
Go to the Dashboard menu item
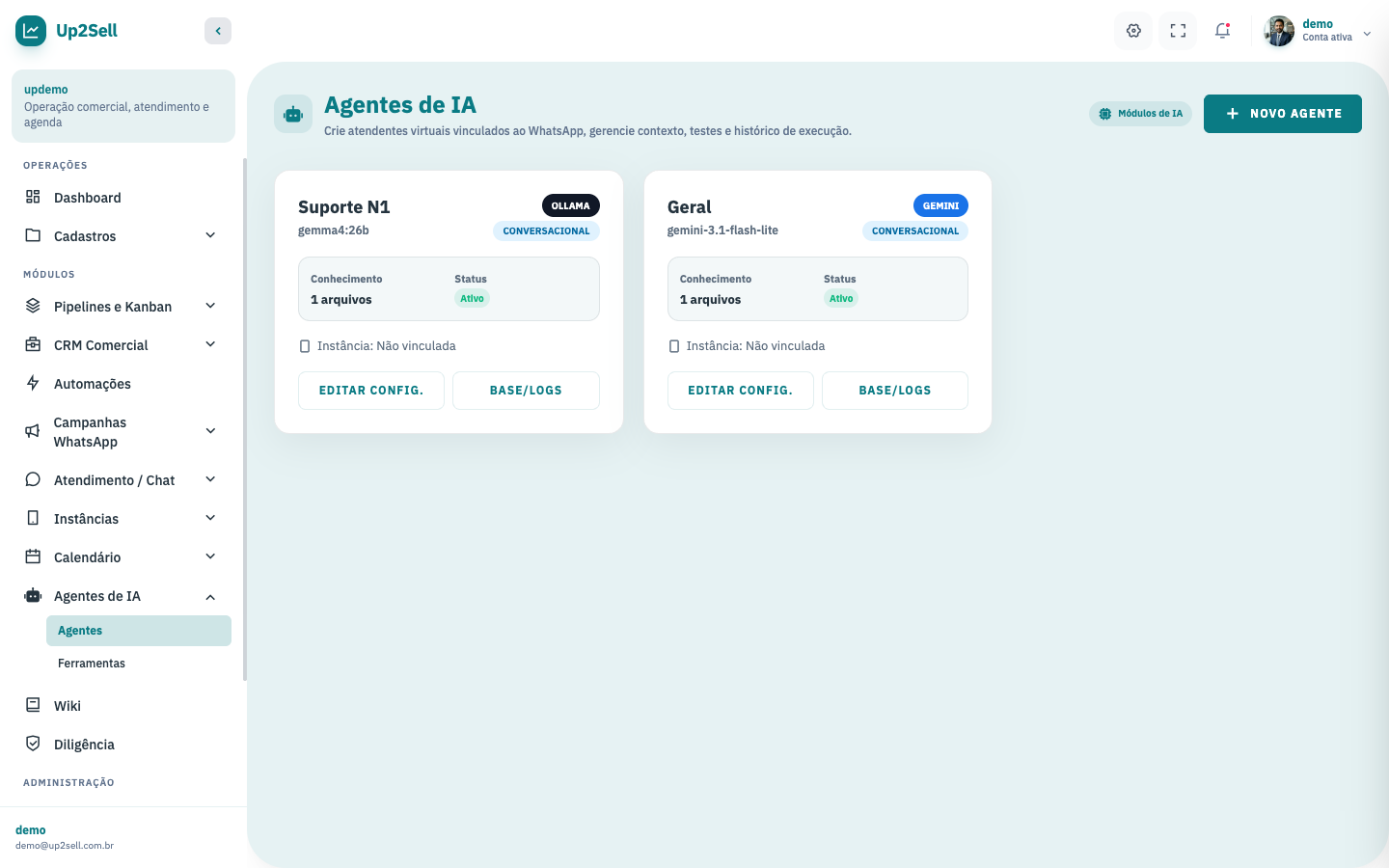coord(123,198)
